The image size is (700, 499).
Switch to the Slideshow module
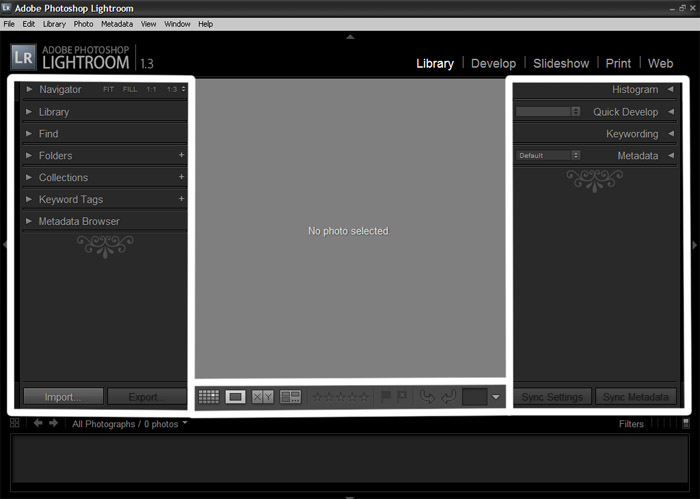pos(561,63)
